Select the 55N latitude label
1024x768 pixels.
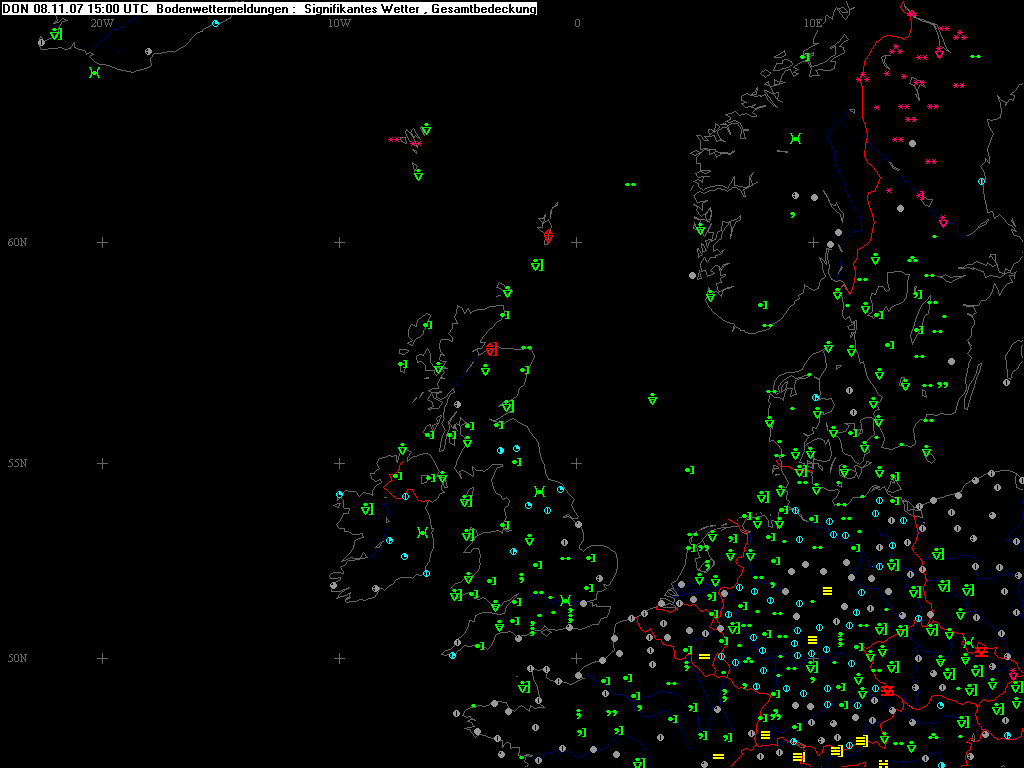click(x=17, y=464)
